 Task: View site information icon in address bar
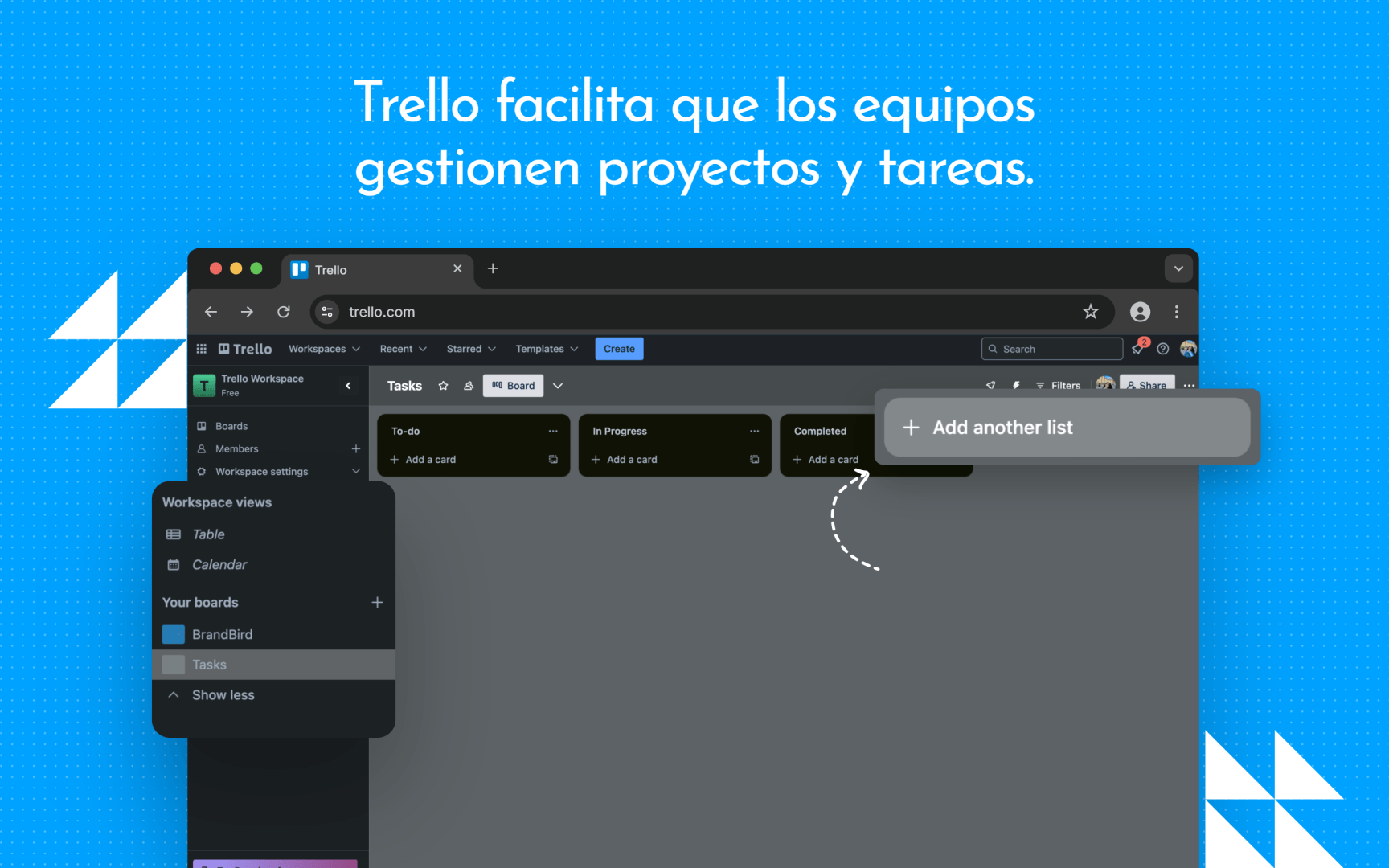coord(327,312)
